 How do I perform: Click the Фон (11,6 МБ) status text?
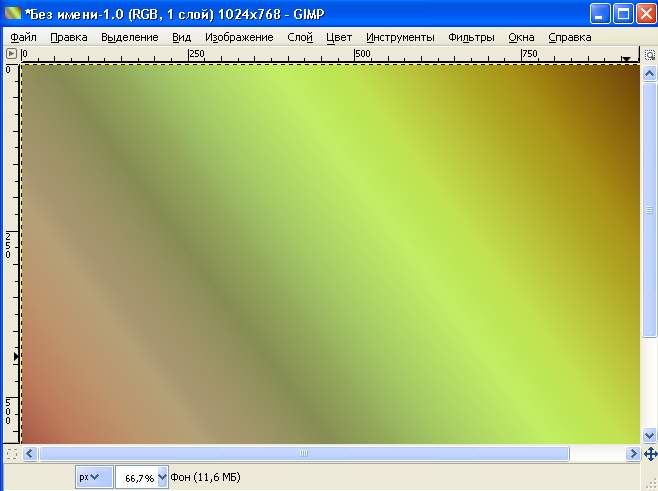pyautogui.click(x=205, y=477)
